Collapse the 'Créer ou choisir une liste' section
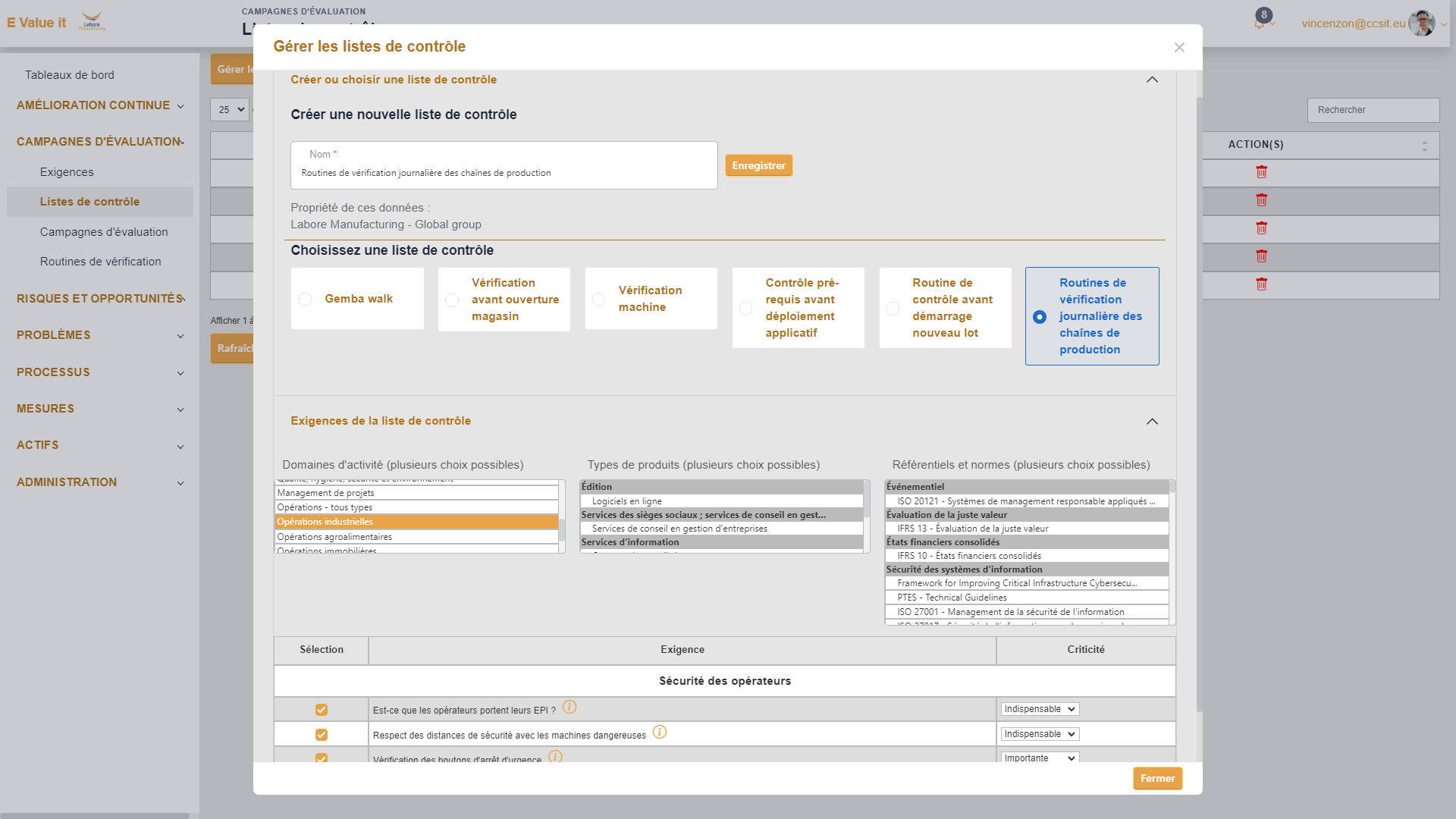This screenshot has width=1456, height=819. (1153, 80)
